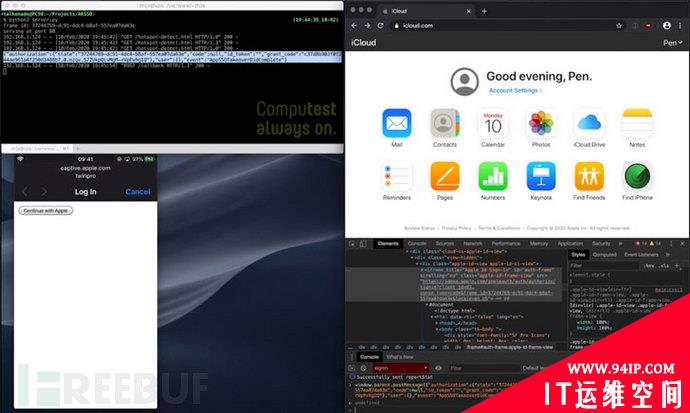Toggle the console live expression eye icon
This screenshot has width=690, height=413.
(x=438, y=368)
